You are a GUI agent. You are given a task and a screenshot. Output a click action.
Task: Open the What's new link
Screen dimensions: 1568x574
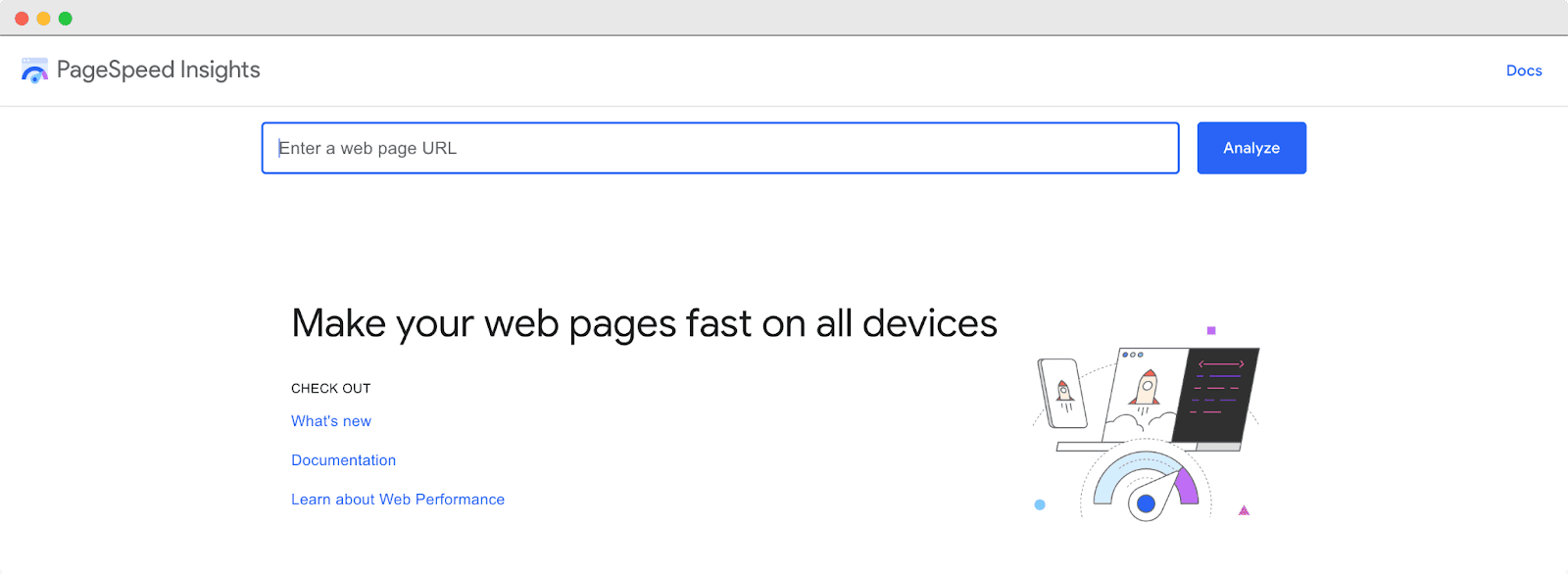point(330,421)
